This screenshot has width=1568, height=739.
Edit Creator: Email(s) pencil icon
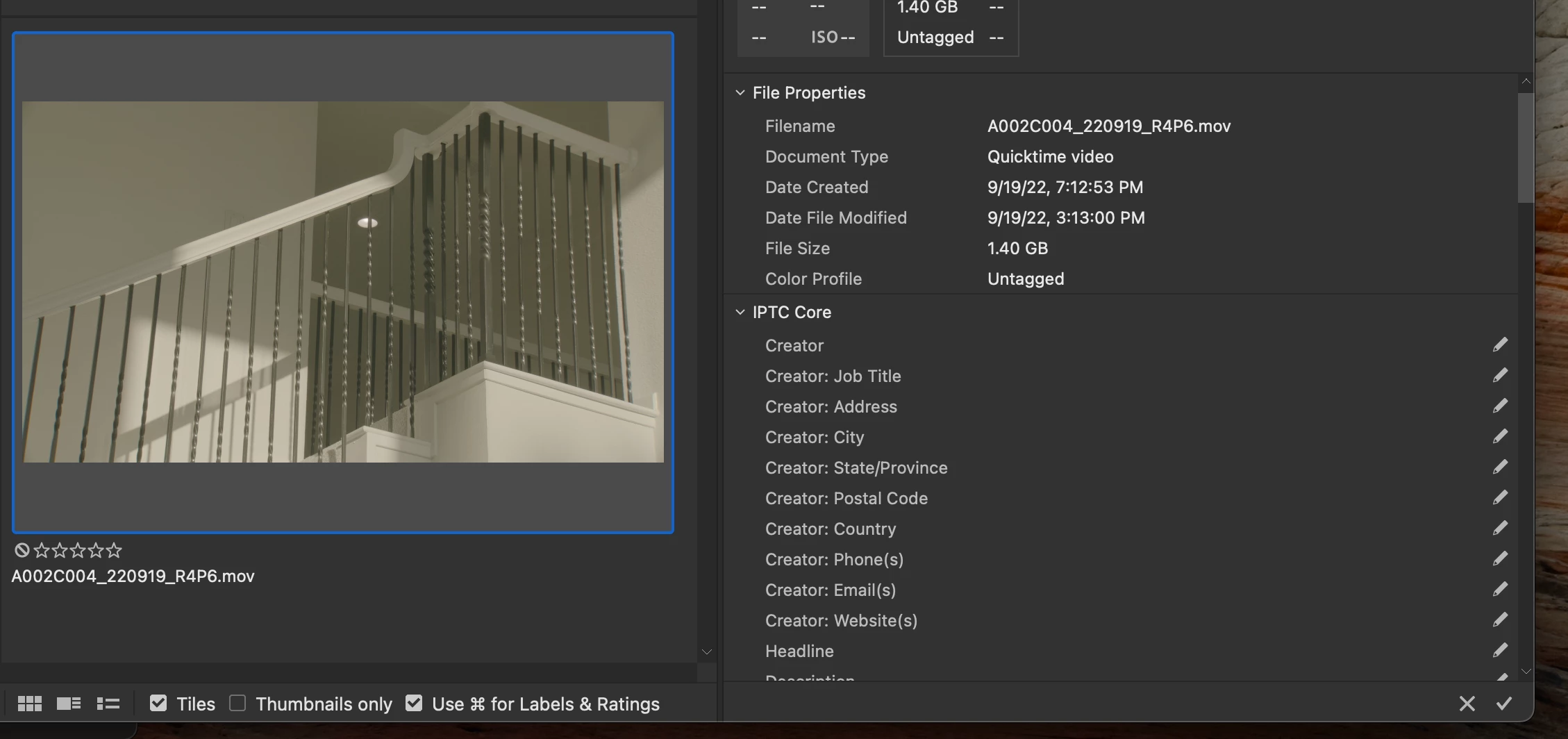1500,590
